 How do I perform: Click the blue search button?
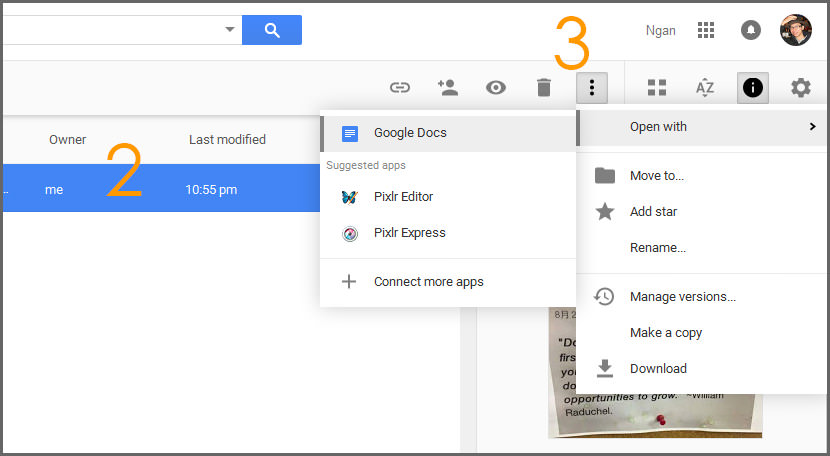click(x=272, y=30)
